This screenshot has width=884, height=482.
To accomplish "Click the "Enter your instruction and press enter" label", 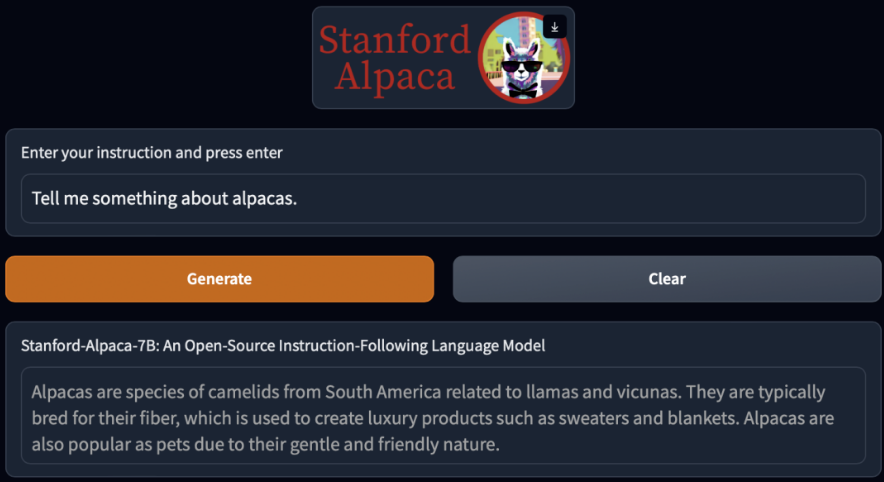I will click(x=152, y=153).
